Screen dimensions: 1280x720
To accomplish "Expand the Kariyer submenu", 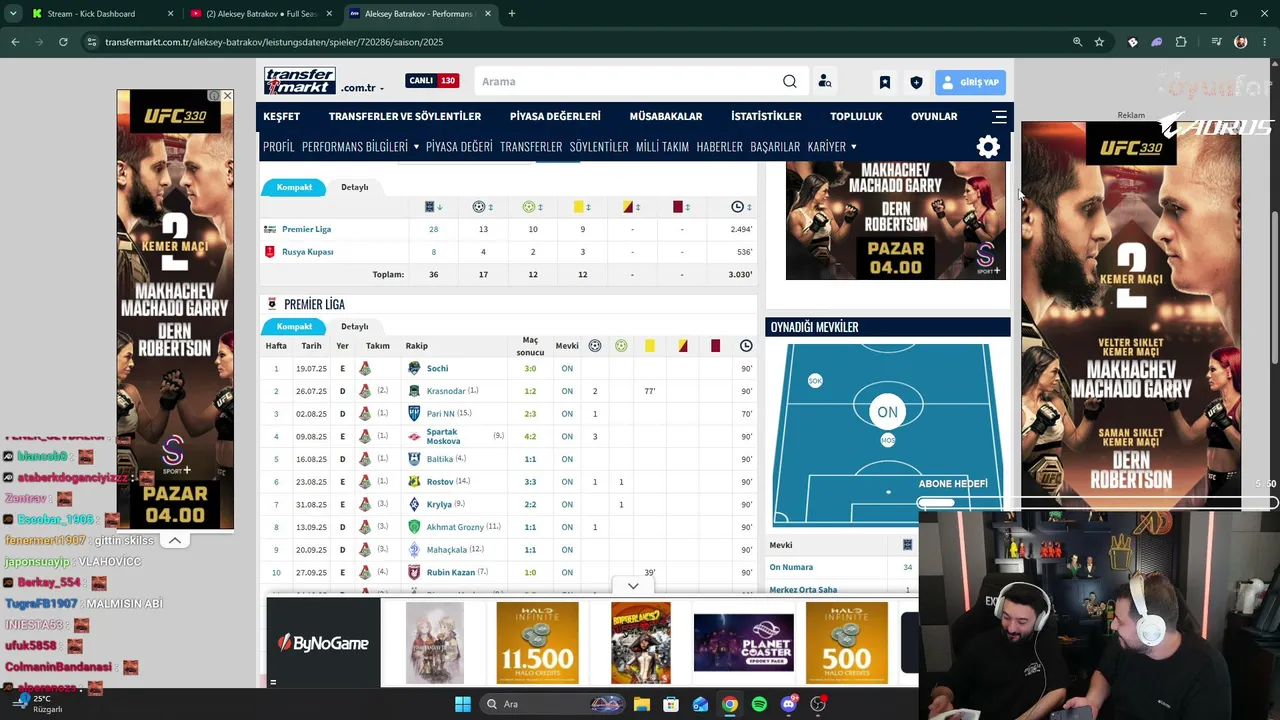I will (832, 147).
